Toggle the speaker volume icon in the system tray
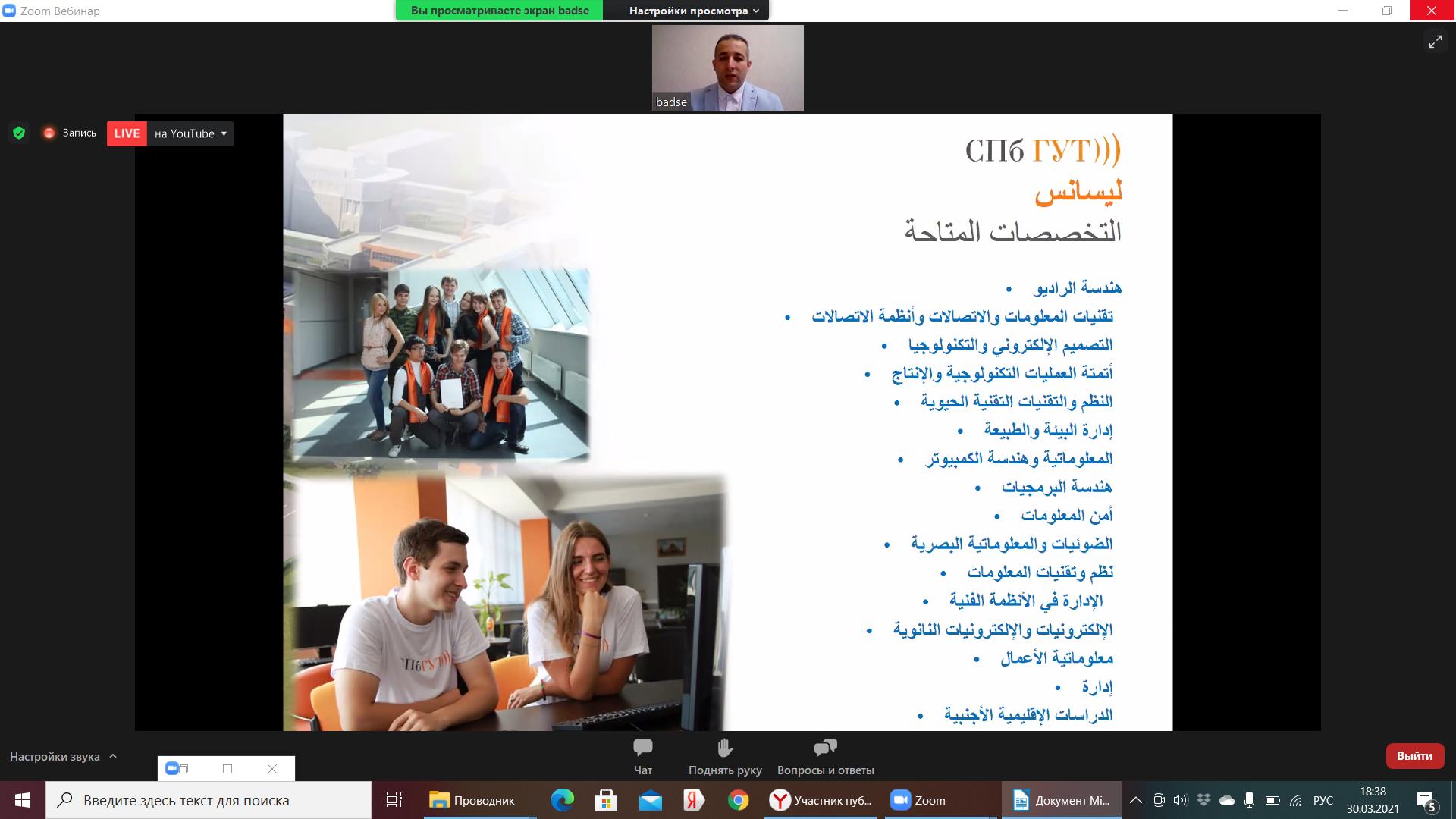The image size is (1456, 819). point(1181,800)
